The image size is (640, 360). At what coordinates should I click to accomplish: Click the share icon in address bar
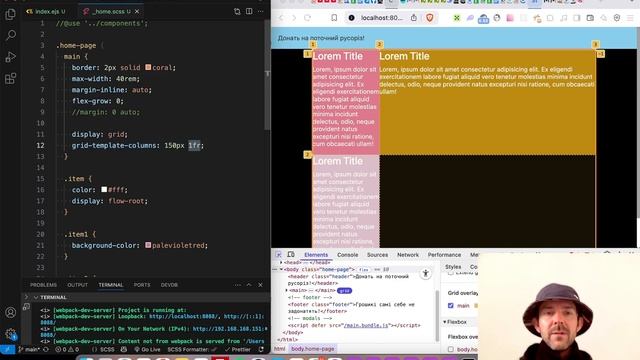(x=414, y=18)
